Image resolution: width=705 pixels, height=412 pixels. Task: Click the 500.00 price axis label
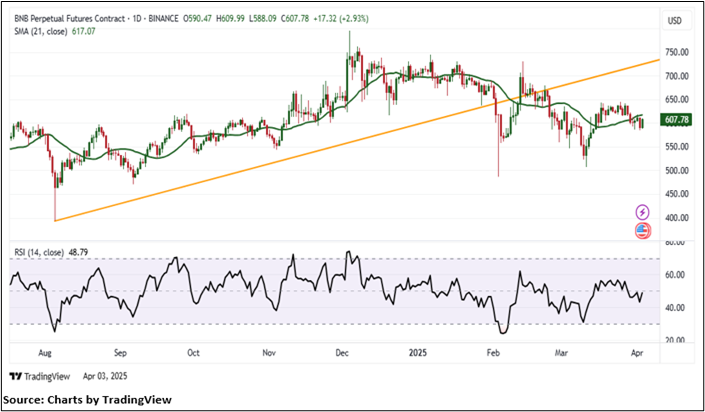click(x=677, y=170)
